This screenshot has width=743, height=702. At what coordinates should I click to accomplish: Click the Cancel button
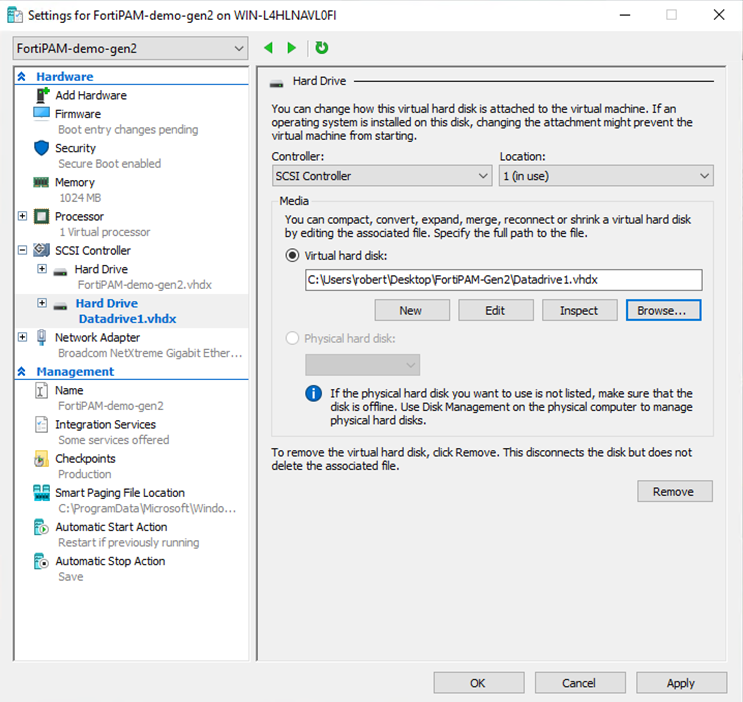tap(580, 683)
